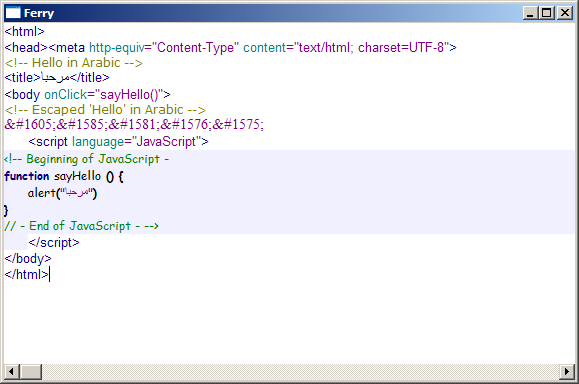Click the onClick attribute name
579x384 pixels.
point(65,95)
